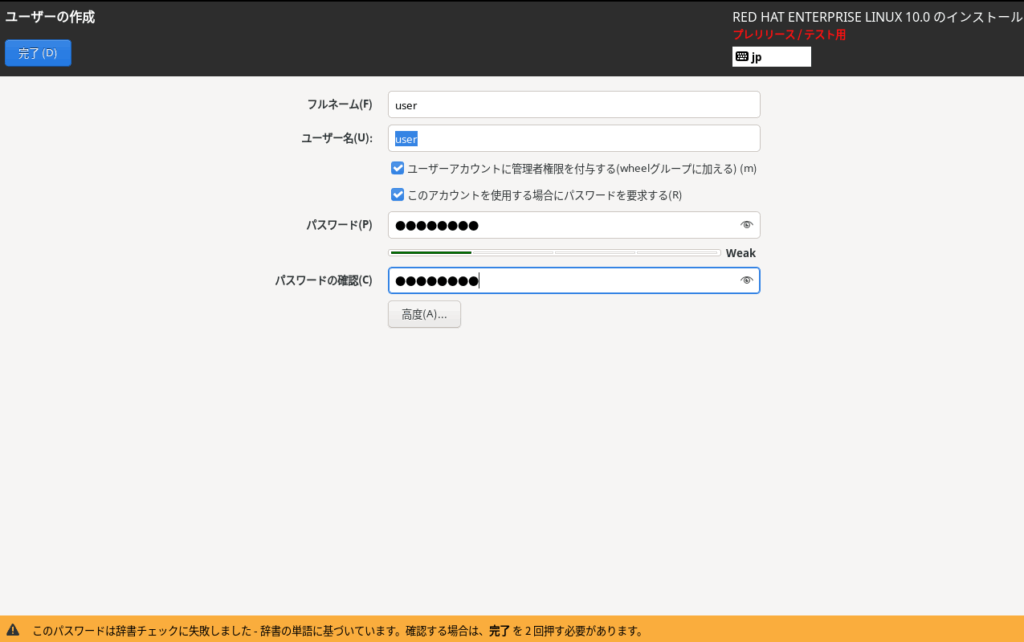Image resolution: width=1024 pixels, height=642 pixels.
Task: Click the フルネーム full name input field
Action: (x=573, y=105)
